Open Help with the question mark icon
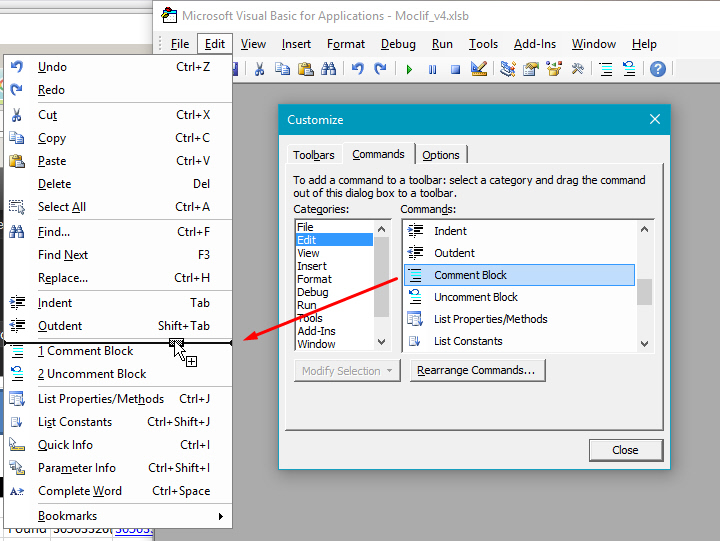Image resolution: width=720 pixels, height=541 pixels. coord(657,69)
